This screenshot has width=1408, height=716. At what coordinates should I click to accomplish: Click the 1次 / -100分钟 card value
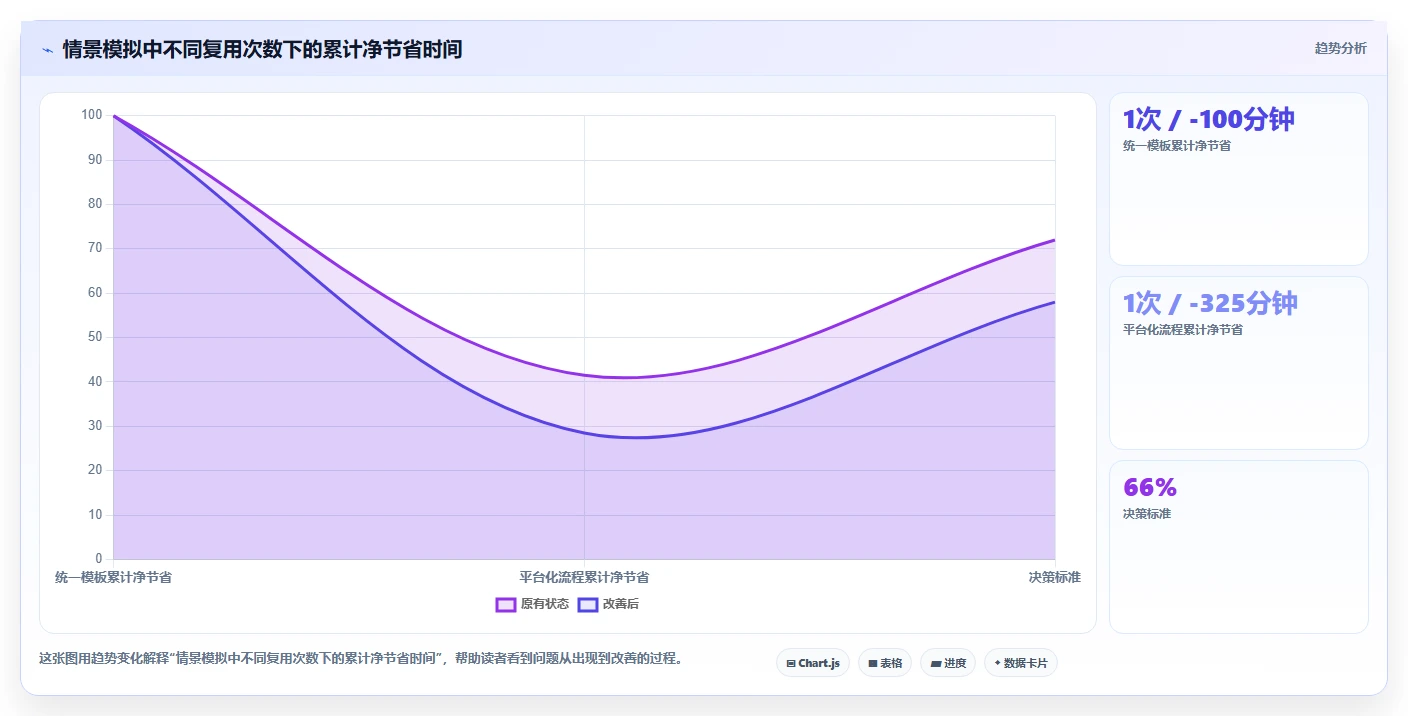point(1208,120)
